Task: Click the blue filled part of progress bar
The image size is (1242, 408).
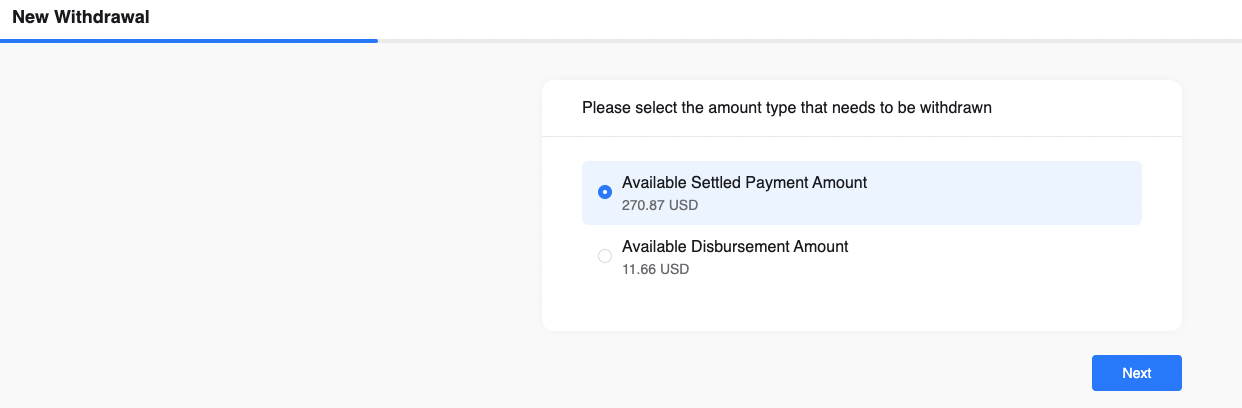Action: tap(190, 41)
